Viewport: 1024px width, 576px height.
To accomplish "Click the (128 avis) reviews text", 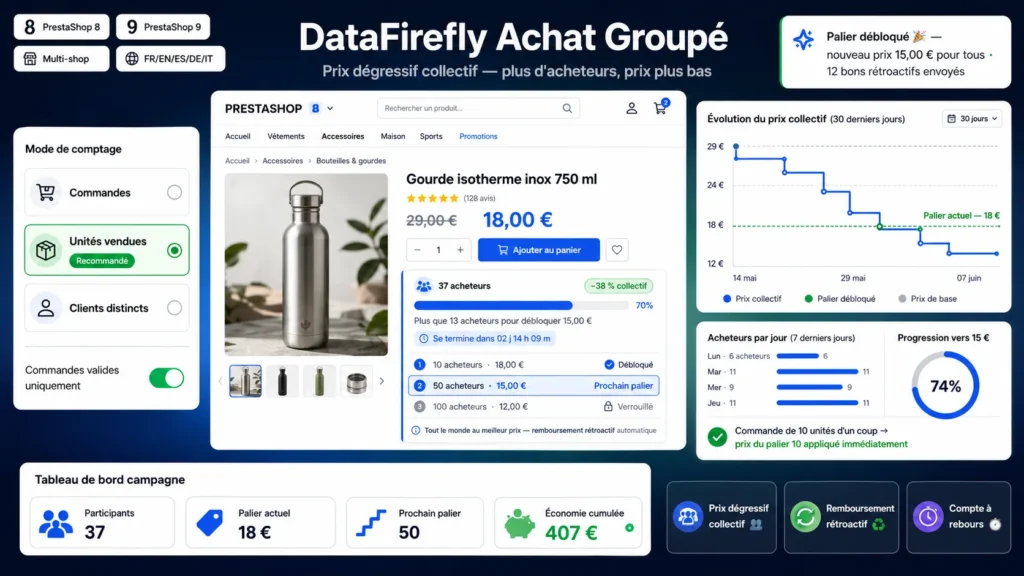I will [x=479, y=198].
